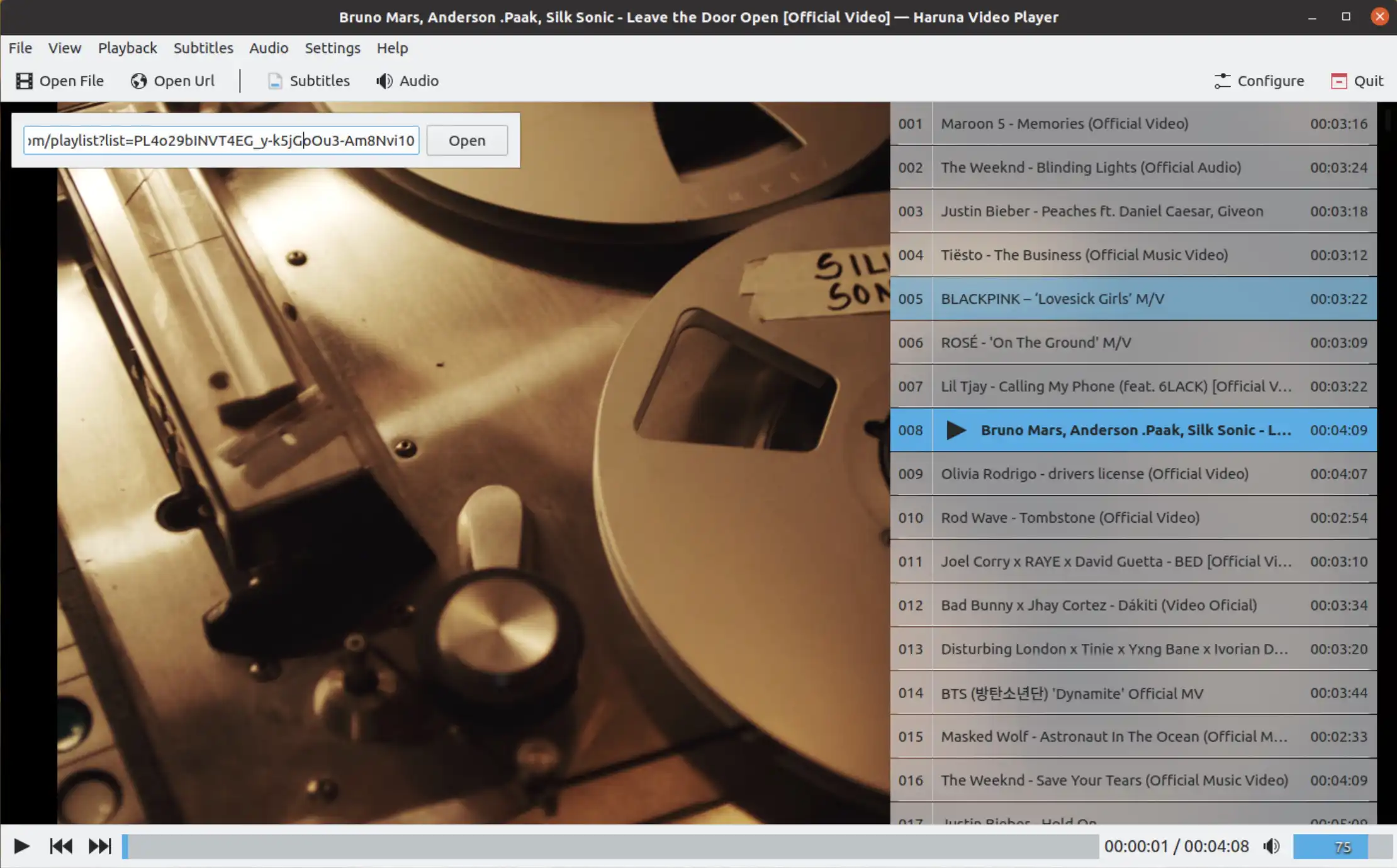Mute audio using the footer speaker icon
This screenshot has height=868, width=1397.
1271,846
